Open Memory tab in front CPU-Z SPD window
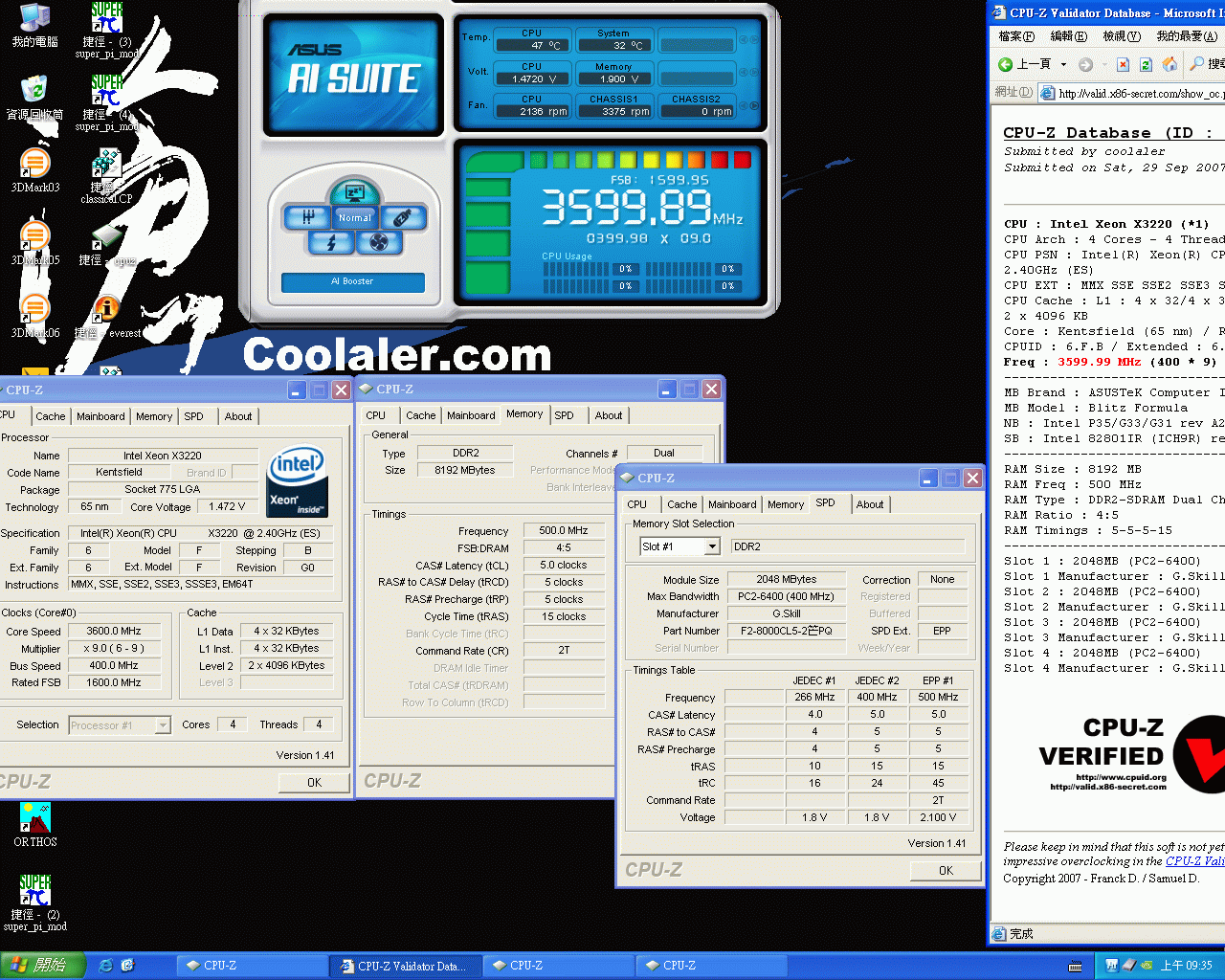This screenshot has width=1225, height=980. coord(786,504)
